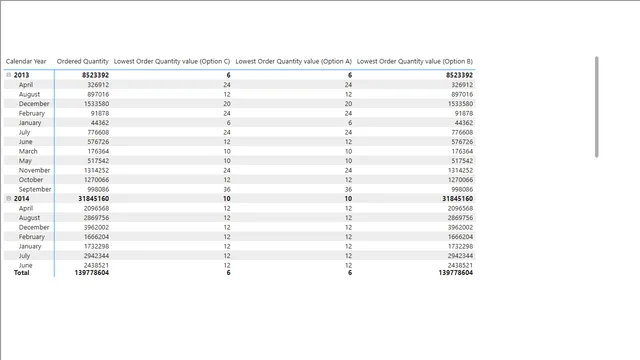Click Ordered Quantity value 176364

(x=98, y=151)
